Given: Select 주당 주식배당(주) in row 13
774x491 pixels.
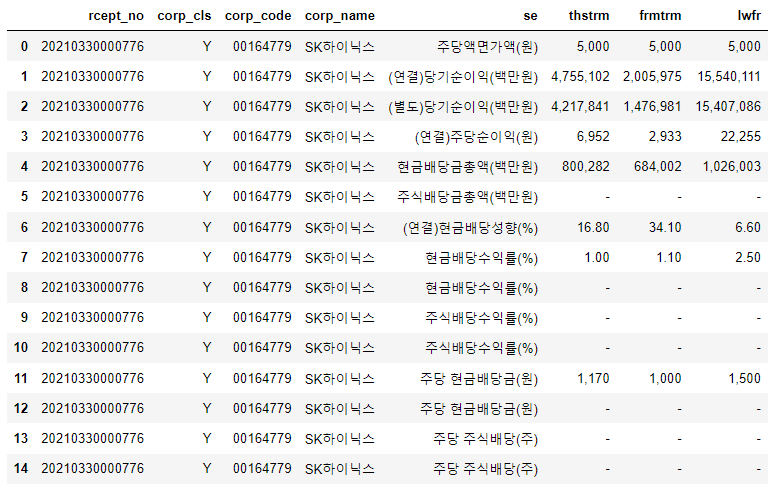Looking at the screenshot, I should 485,439.
